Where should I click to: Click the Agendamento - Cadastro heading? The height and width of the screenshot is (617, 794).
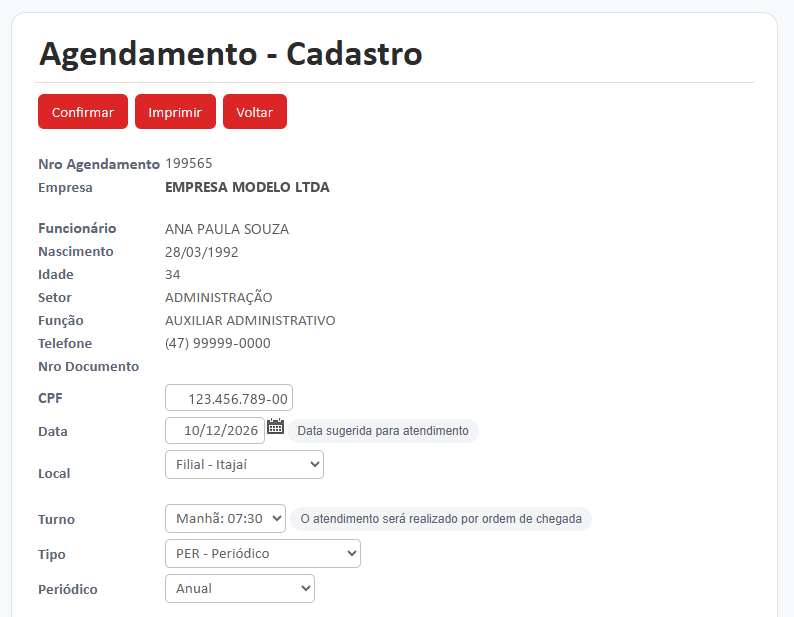[230, 54]
